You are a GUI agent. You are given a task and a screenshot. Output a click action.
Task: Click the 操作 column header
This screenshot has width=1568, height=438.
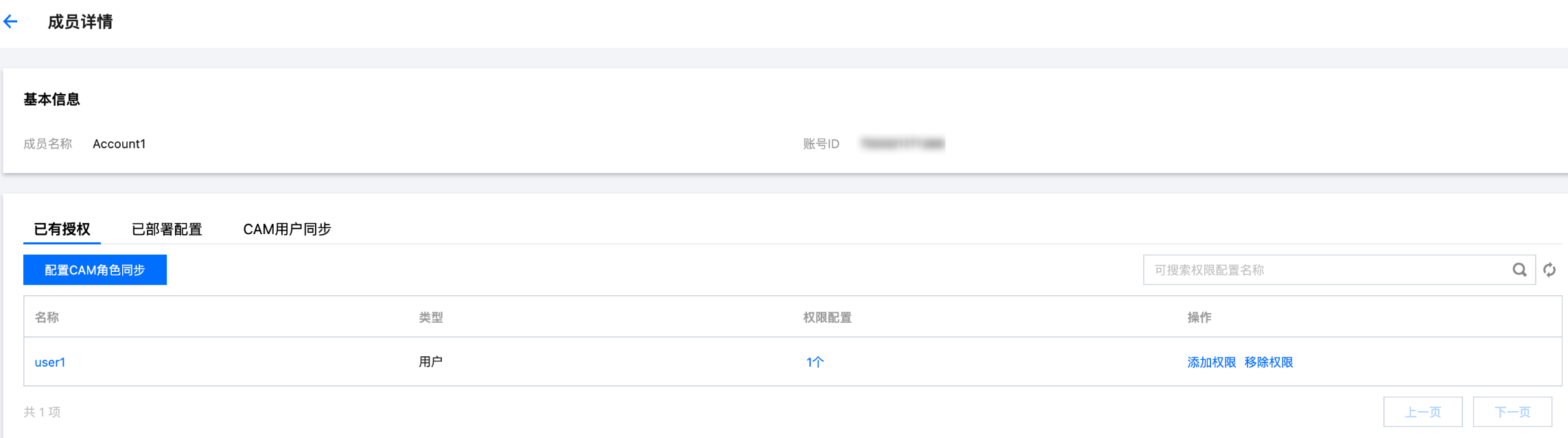(x=1199, y=317)
